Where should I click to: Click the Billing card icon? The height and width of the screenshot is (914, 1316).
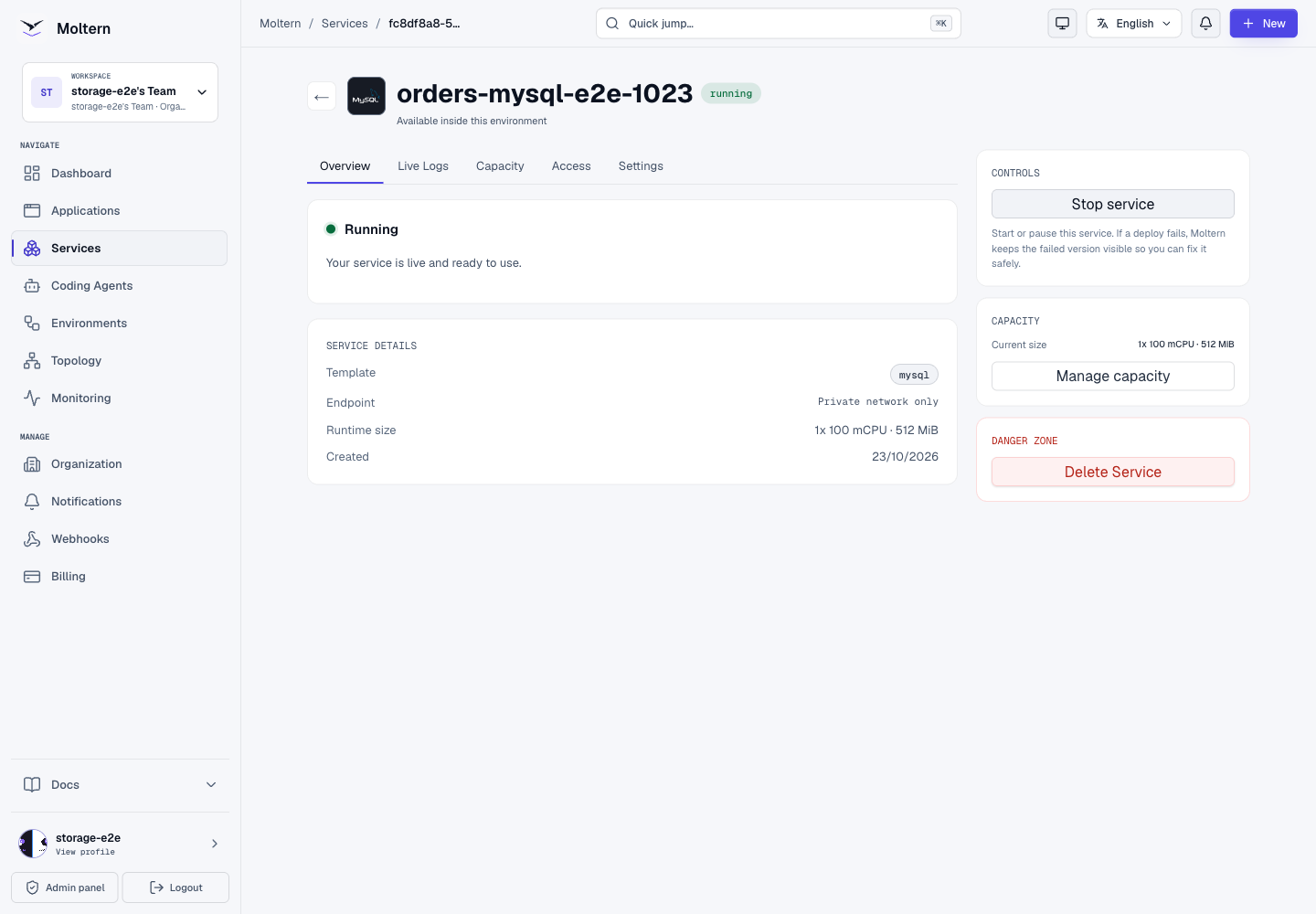32,577
